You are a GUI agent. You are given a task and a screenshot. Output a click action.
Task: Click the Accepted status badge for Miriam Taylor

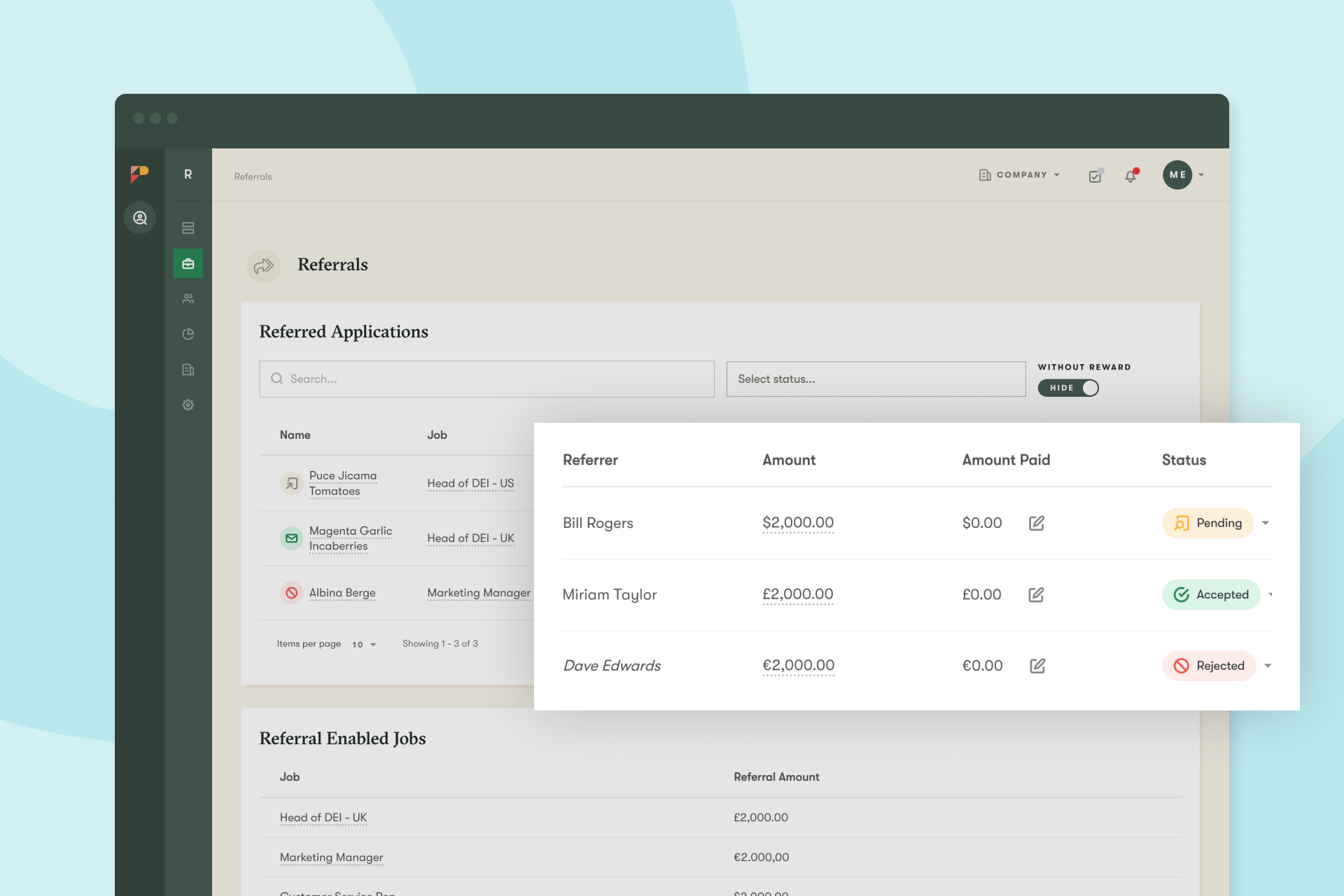click(1211, 594)
